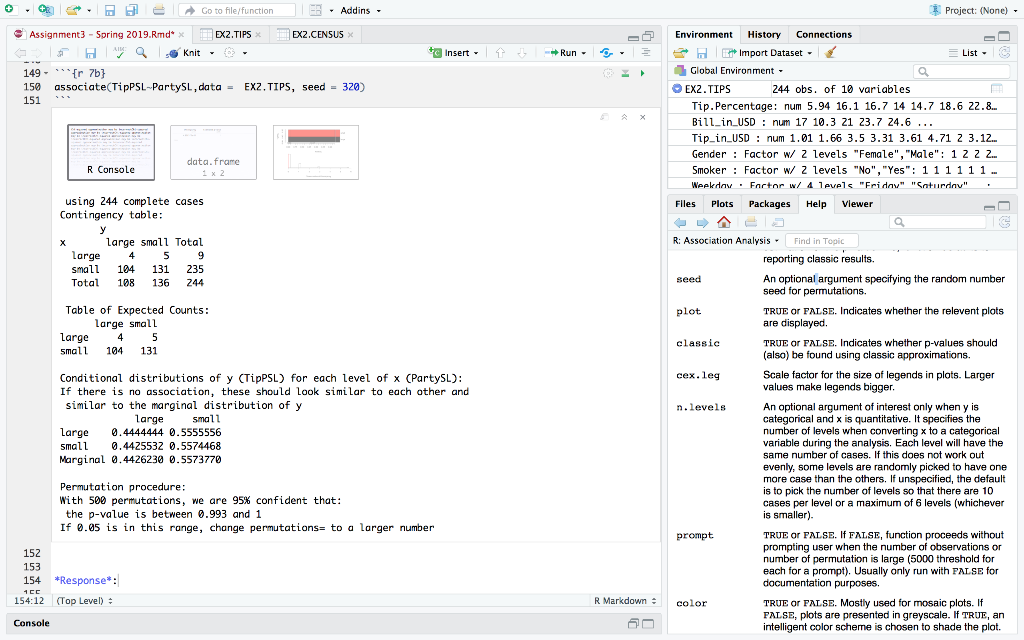Save workspace using Environment save icon
Image resolution: width=1024 pixels, height=640 pixels.
tap(702, 53)
